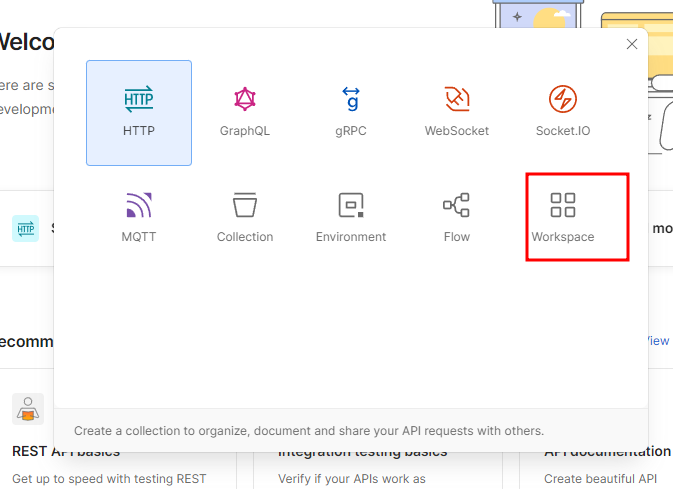Click 'Create beautiful API' text
673x489 pixels.
pos(600,479)
